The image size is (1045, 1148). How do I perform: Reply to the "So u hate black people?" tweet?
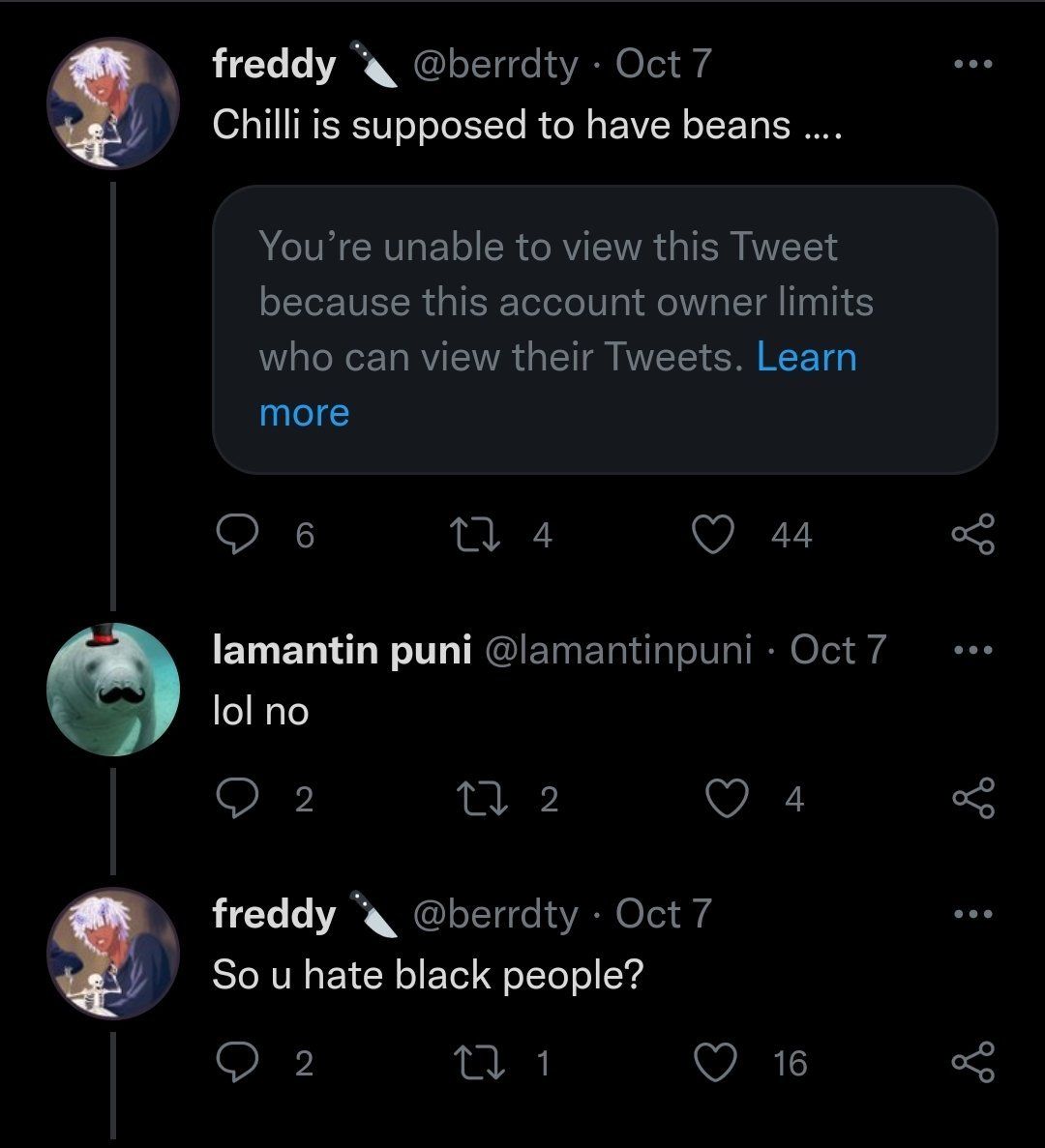[235, 1063]
